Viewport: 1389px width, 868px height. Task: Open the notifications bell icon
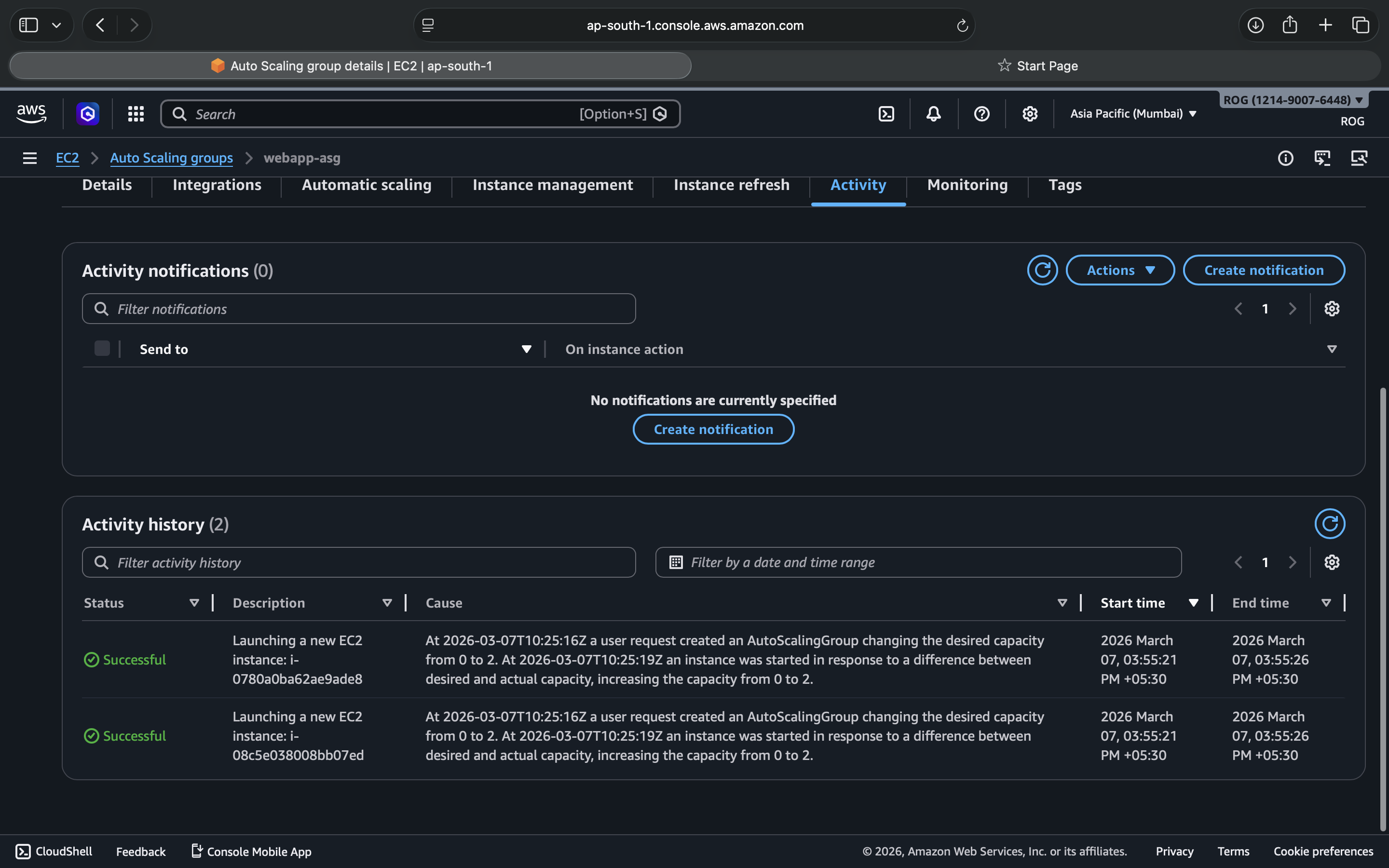click(x=933, y=114)
